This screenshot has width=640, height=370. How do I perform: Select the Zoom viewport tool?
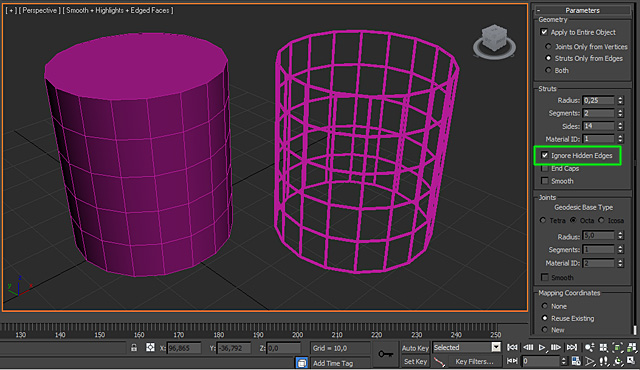click(590, 347)
